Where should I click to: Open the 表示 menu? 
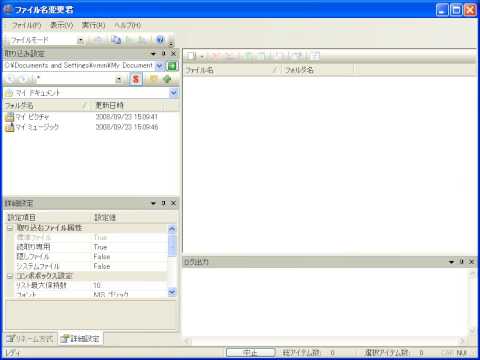click(62, 25)
